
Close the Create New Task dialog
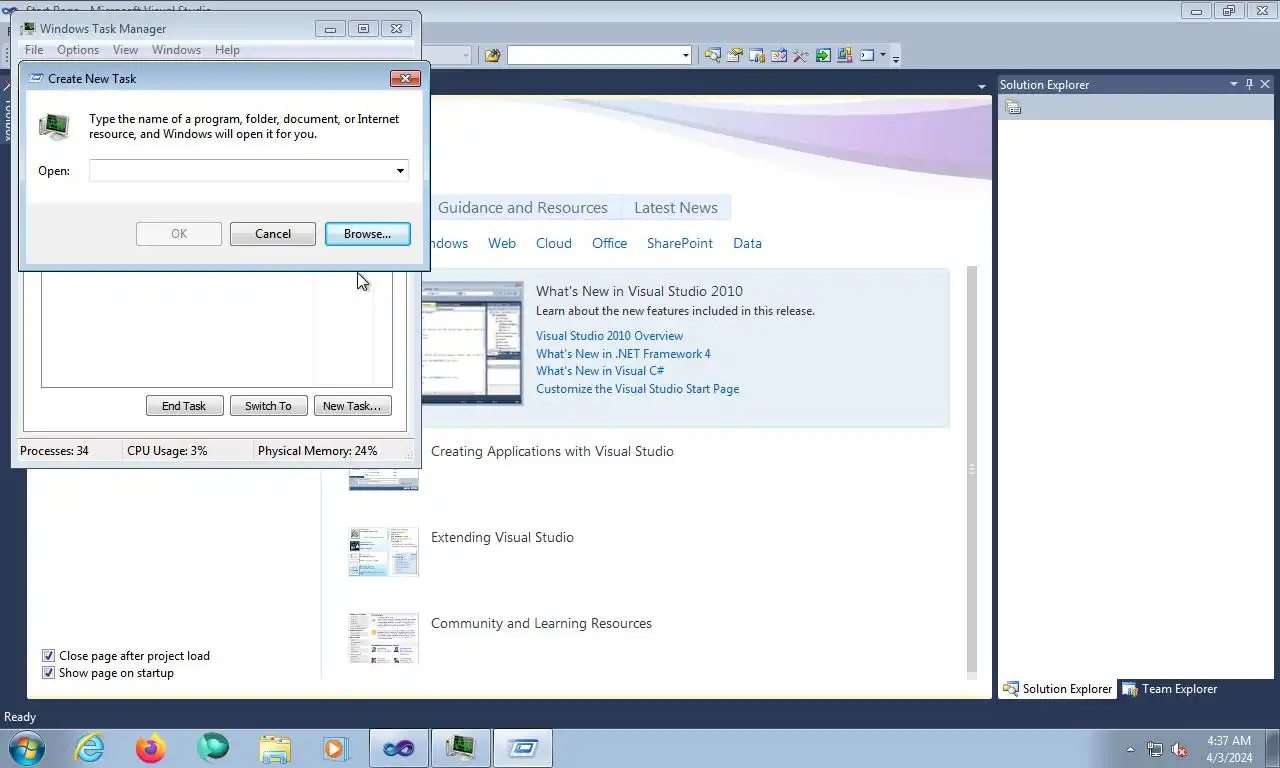click(x=404, y=78)
